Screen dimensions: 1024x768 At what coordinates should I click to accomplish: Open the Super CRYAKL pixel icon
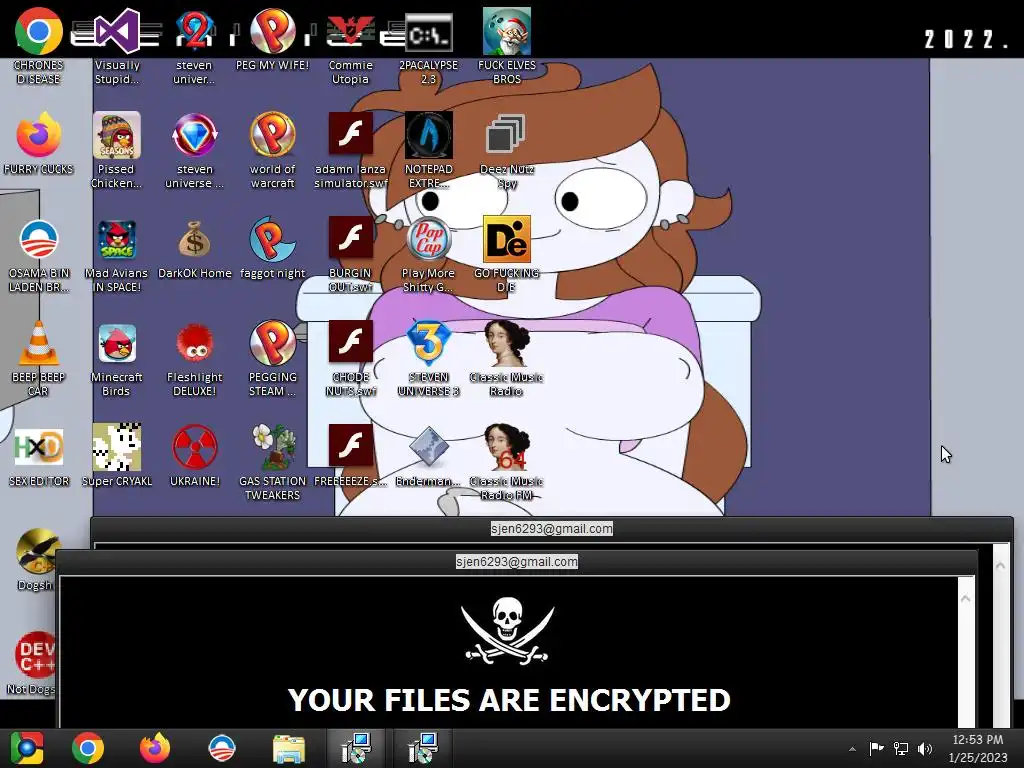pyautogui.click(x=117, y=447)
